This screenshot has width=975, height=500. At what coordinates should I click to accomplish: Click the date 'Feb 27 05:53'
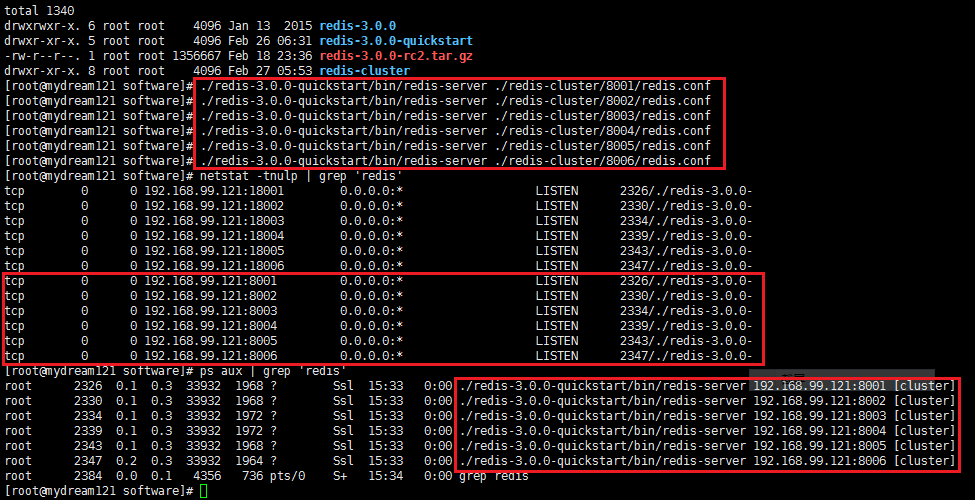[x=270, y=71]
